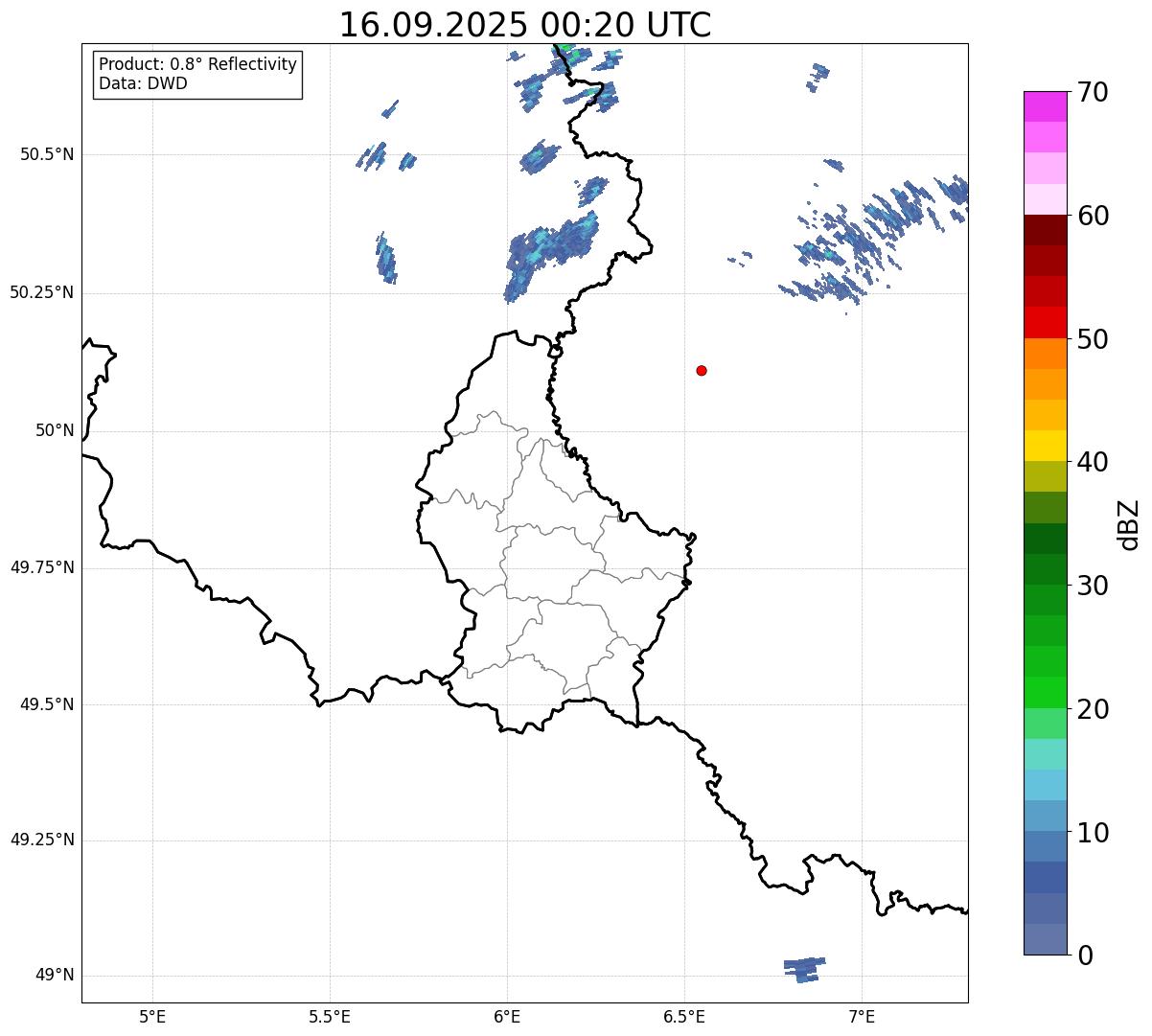
Task: Click the orange swatch just below 50
Action: (x=1045, y=354)
